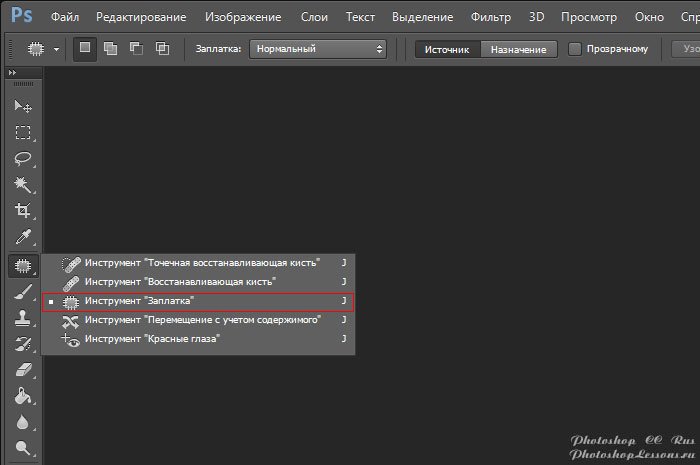
Task: Choose Инструмент "Красные глаза" from flyout
Action: (152, 339)
